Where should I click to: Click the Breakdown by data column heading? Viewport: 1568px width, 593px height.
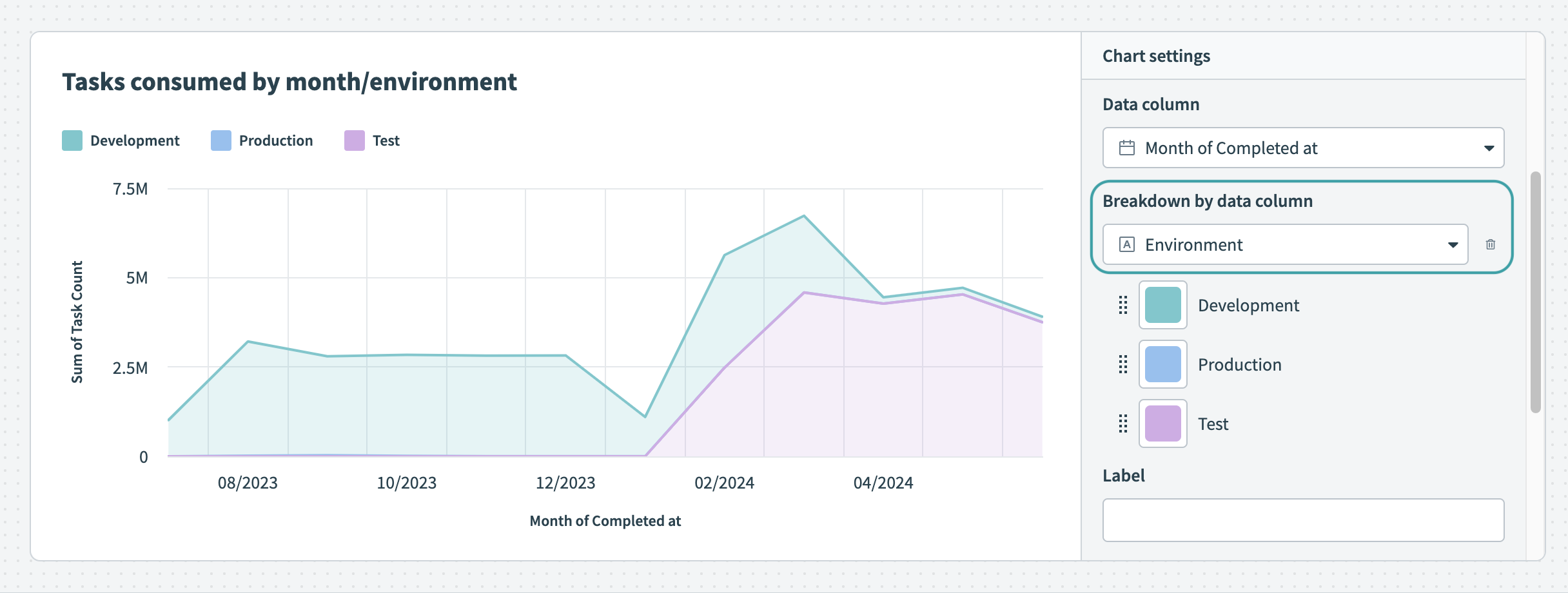(1207, 200)
